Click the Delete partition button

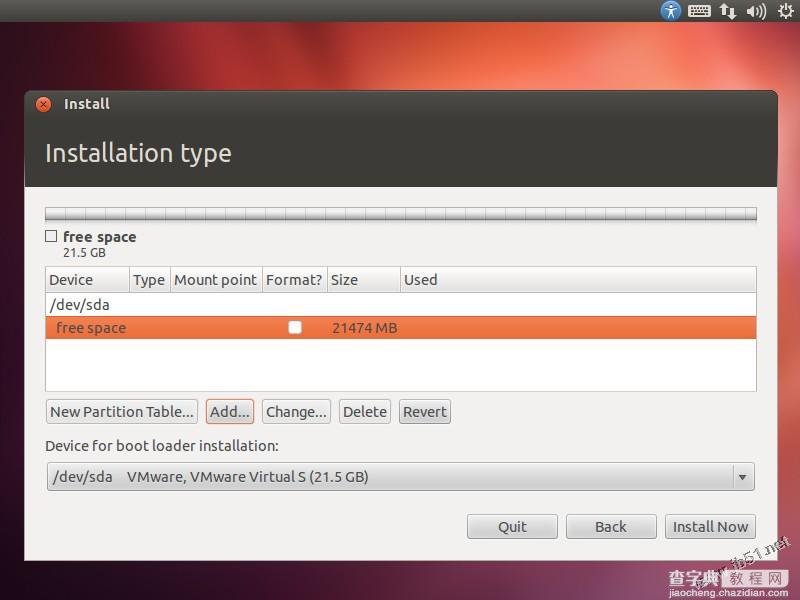(365, 412)
